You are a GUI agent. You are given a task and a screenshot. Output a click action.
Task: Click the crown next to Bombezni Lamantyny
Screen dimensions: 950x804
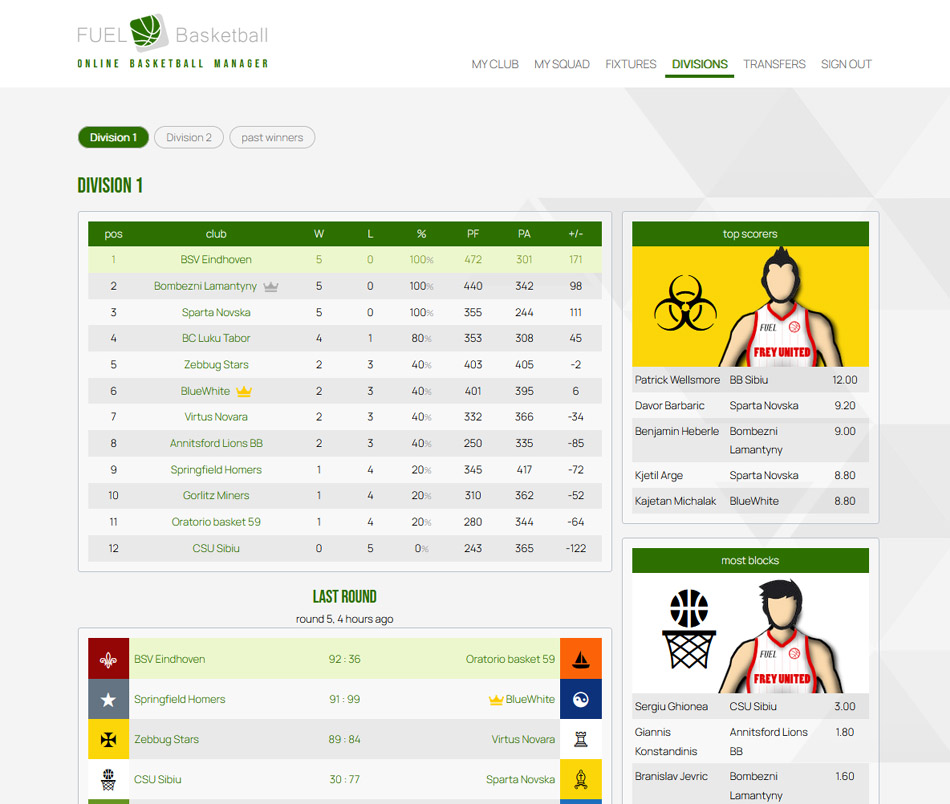270,286
